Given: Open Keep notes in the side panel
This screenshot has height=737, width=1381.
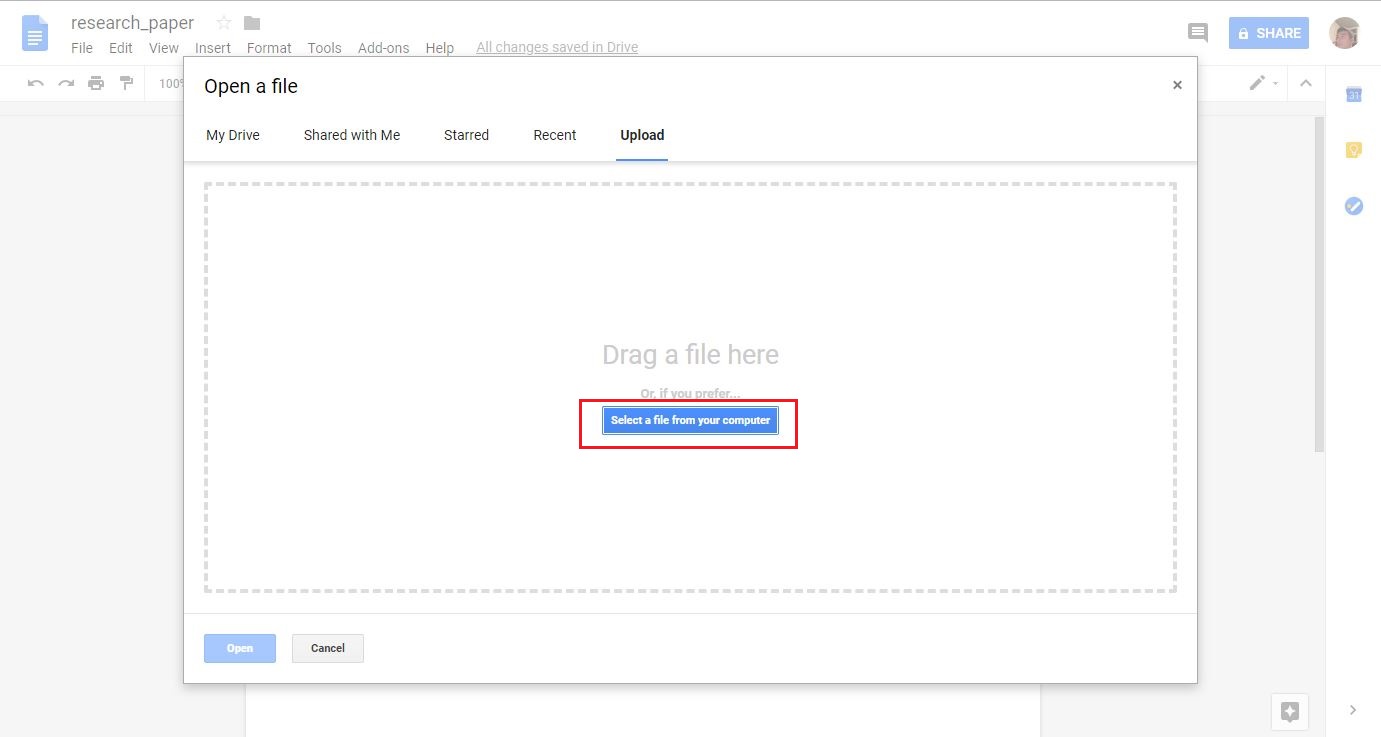Looking at the screenshot, I should tap(1353, 150).
